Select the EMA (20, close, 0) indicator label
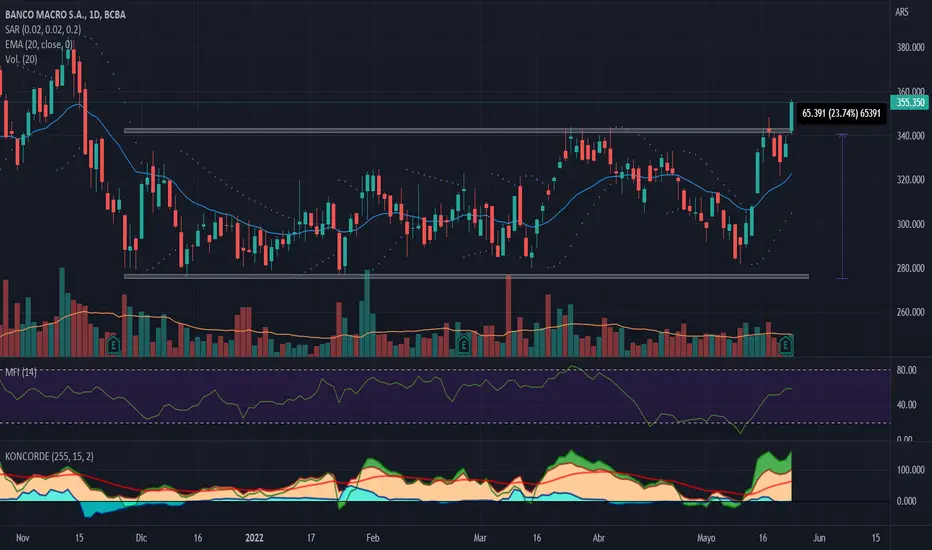Image resolution: width=932 pixels, height=550 pixels. pyautogui.click(x=39, y=44)
